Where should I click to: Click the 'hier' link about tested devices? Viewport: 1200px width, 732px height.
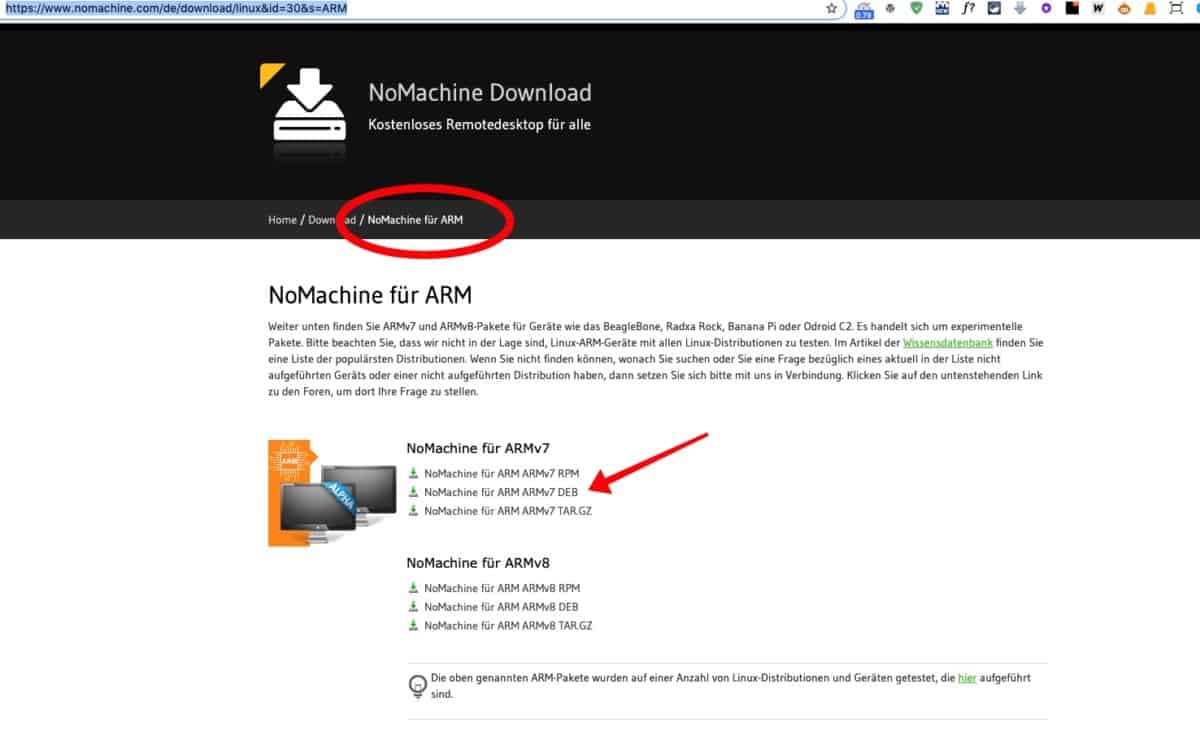967,678
